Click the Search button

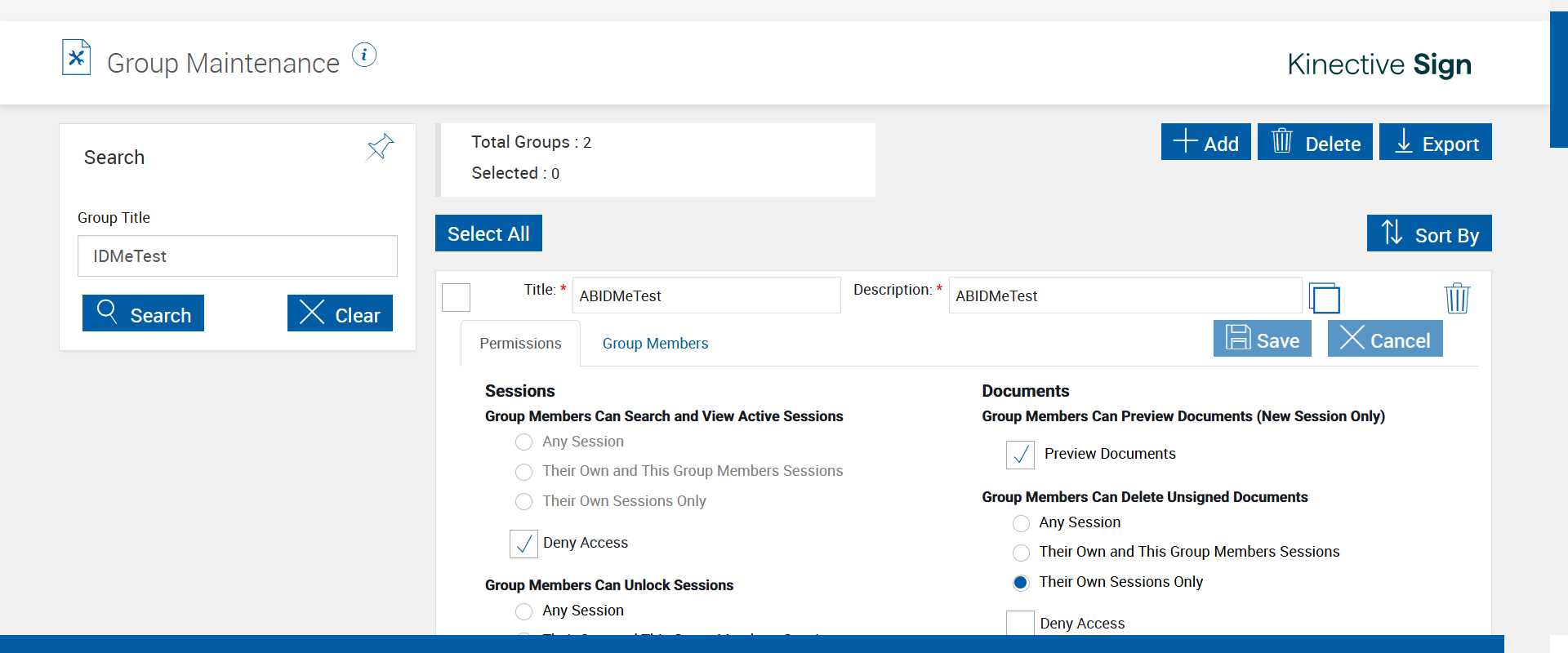point(143,313)
